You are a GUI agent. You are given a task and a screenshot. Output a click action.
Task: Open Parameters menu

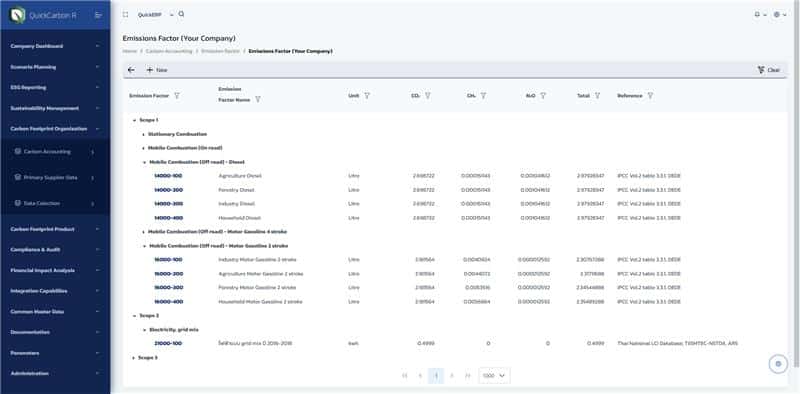(55, 353)
